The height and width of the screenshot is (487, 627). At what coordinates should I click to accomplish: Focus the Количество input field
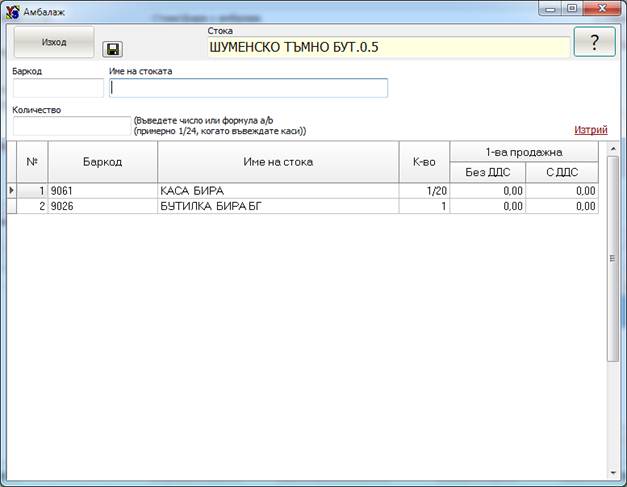[72, 126]
